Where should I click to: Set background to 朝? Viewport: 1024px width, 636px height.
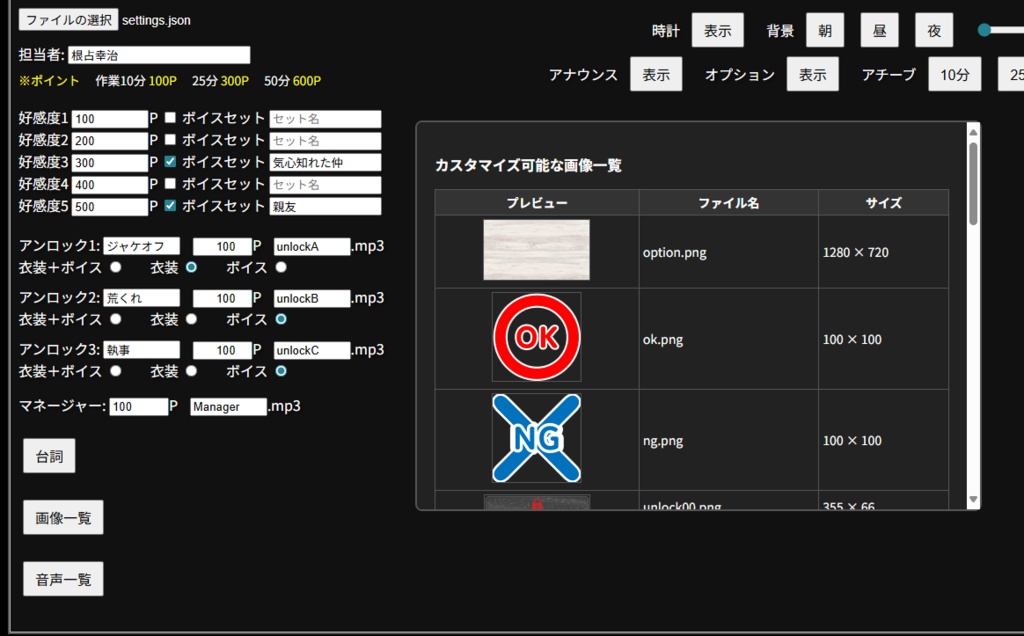(x=825, y=30)
